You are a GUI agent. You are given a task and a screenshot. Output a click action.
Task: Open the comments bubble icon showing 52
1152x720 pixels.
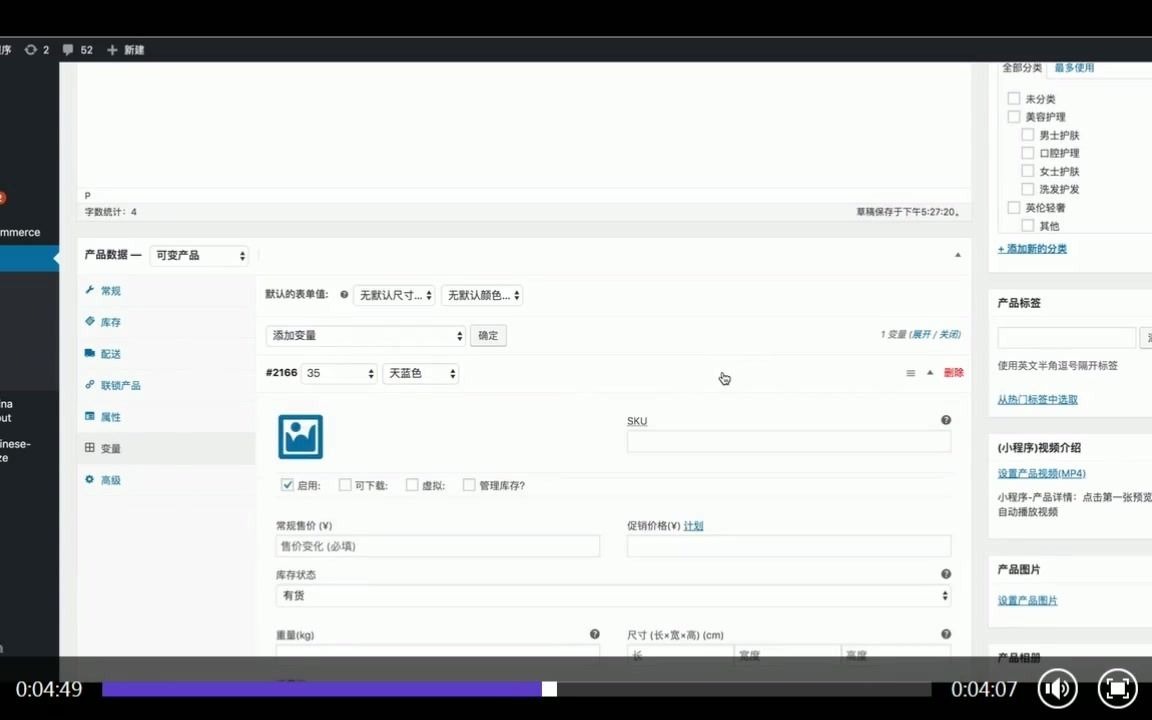point(68,50)
